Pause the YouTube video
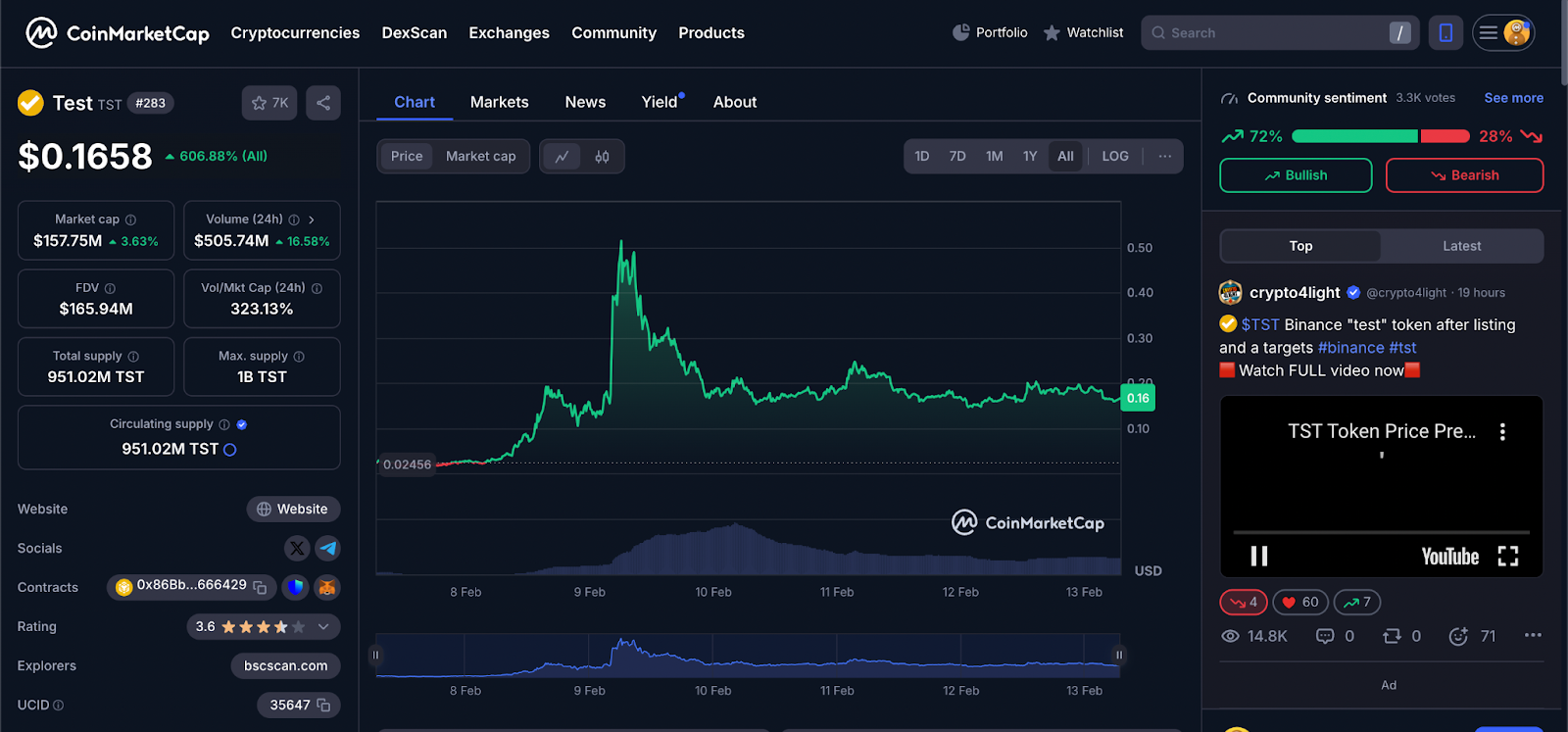The height and width of the screenshot is (732, 1568). (x=1259, y=557)
